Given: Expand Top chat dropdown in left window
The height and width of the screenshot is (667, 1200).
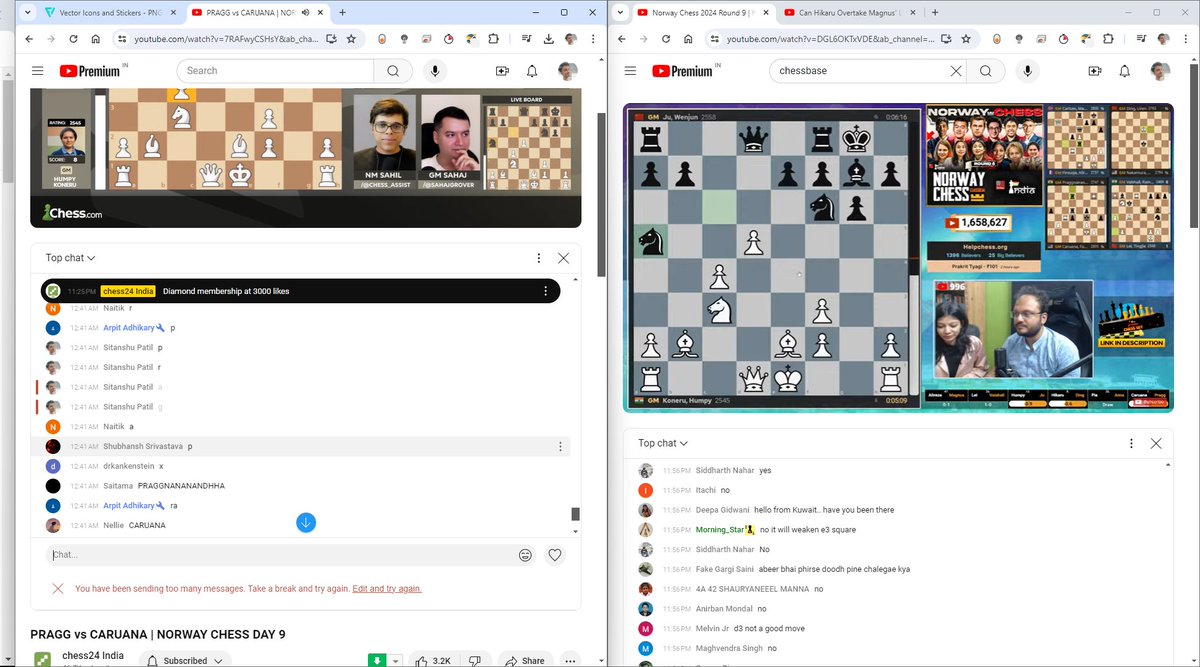Looking at the screenshot, I should [x=70, y=258].
